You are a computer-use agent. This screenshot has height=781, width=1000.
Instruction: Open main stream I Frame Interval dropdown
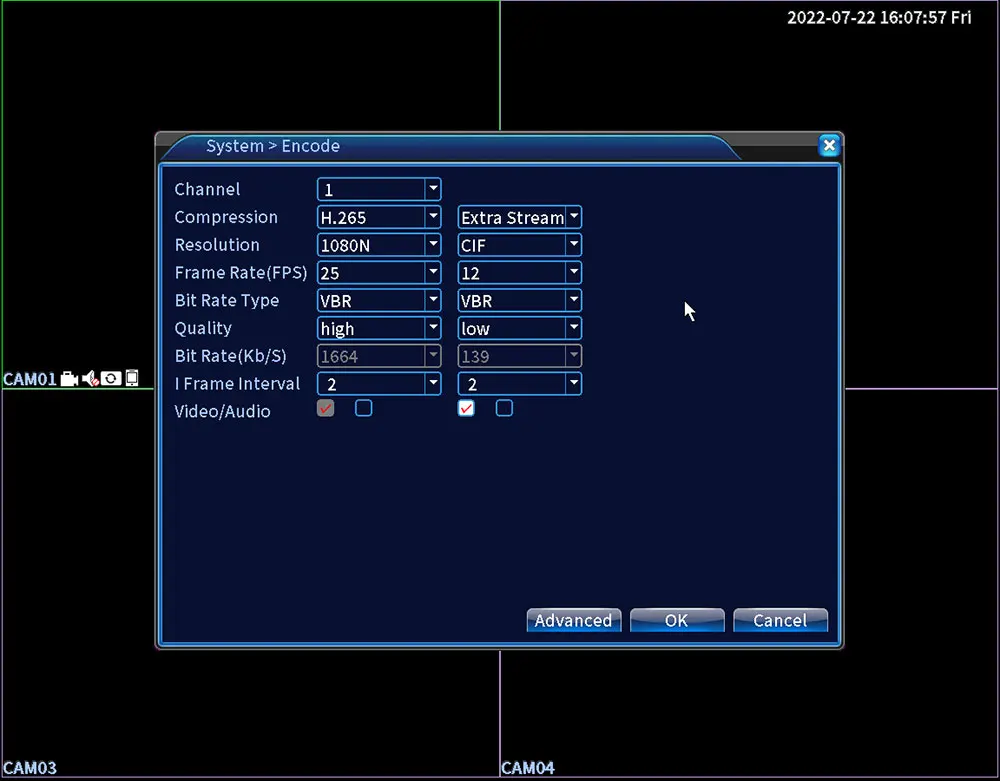click(379, 384)
